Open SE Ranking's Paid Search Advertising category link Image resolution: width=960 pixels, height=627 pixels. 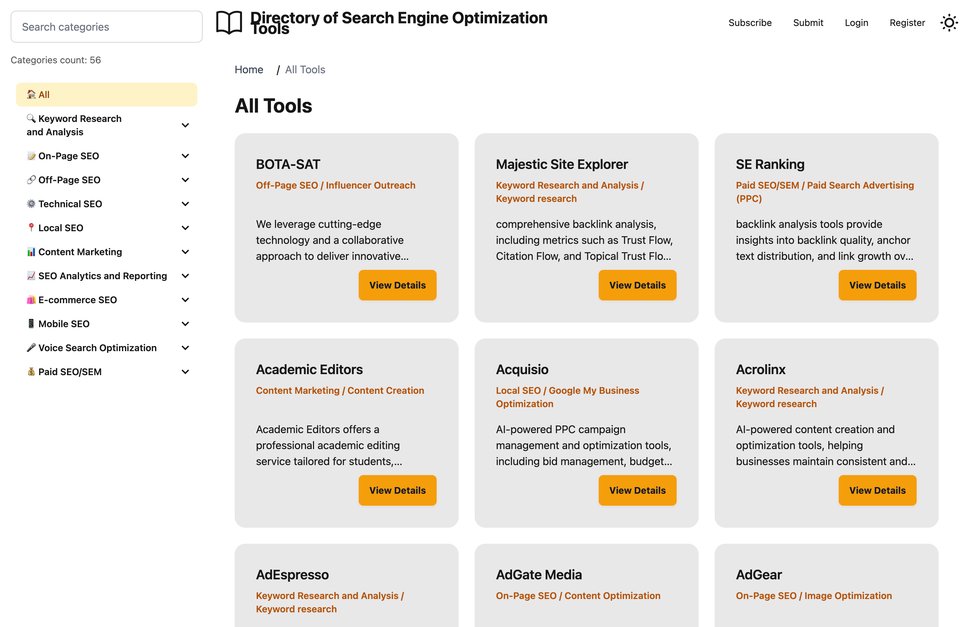click(825, 192)
